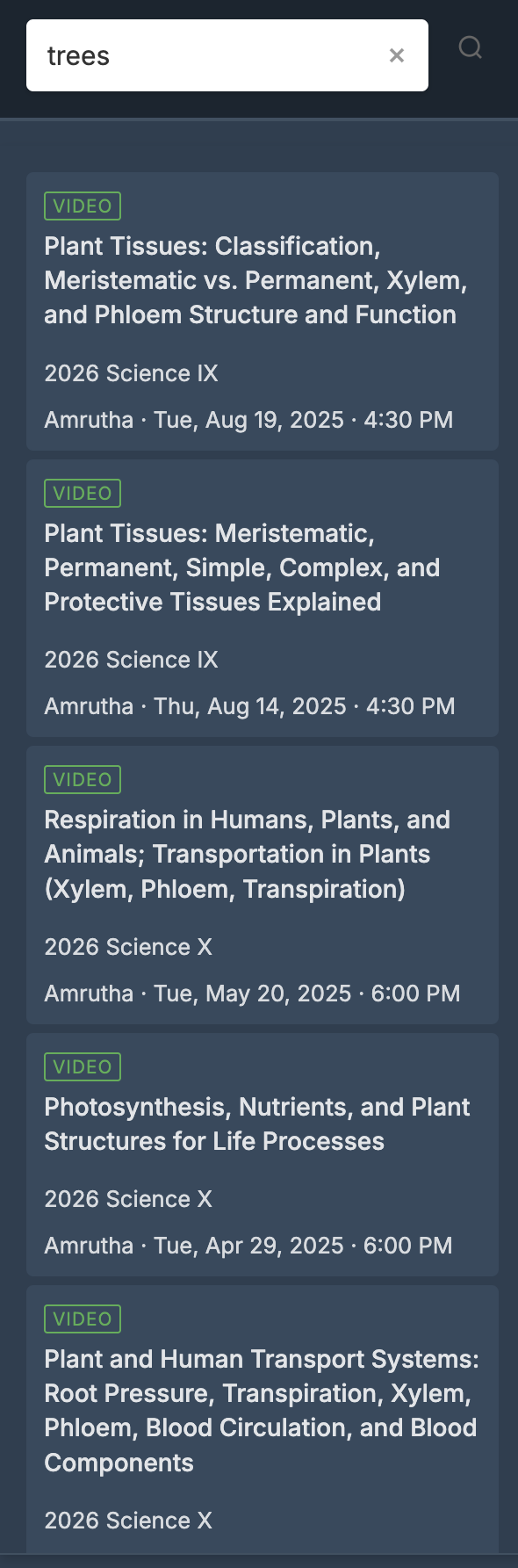518x1568 pixels.
Task: Open the Meristematic, Permanent, Simple, Complex tissues video
Action: tap(242, 567)
